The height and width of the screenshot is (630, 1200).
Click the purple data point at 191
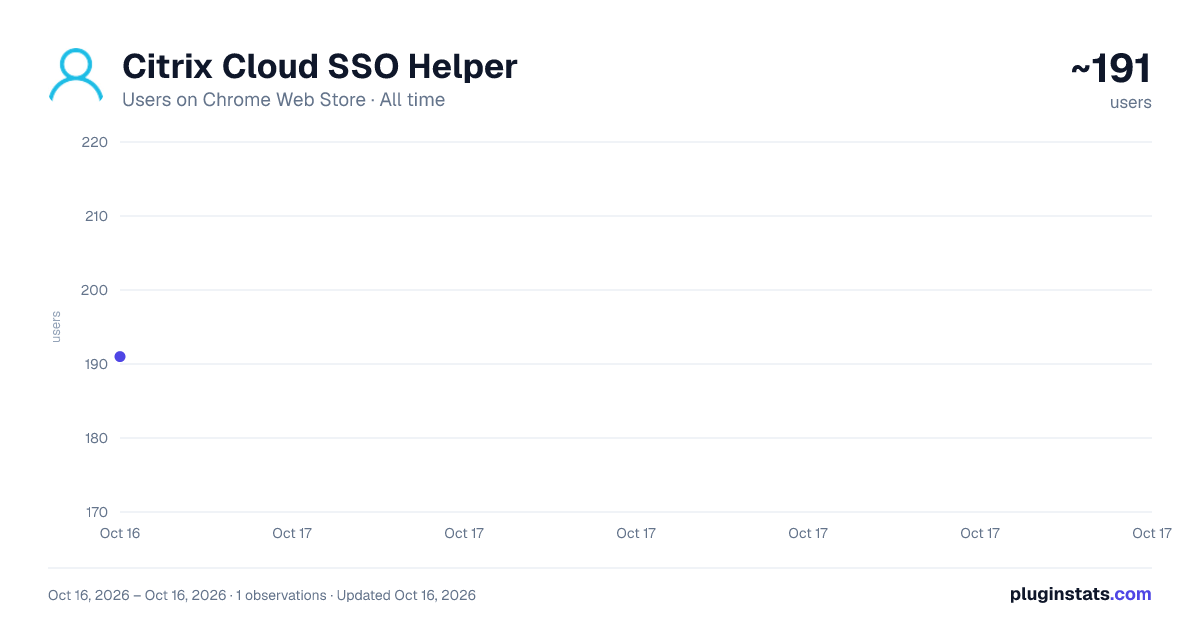tap(120, 357)
